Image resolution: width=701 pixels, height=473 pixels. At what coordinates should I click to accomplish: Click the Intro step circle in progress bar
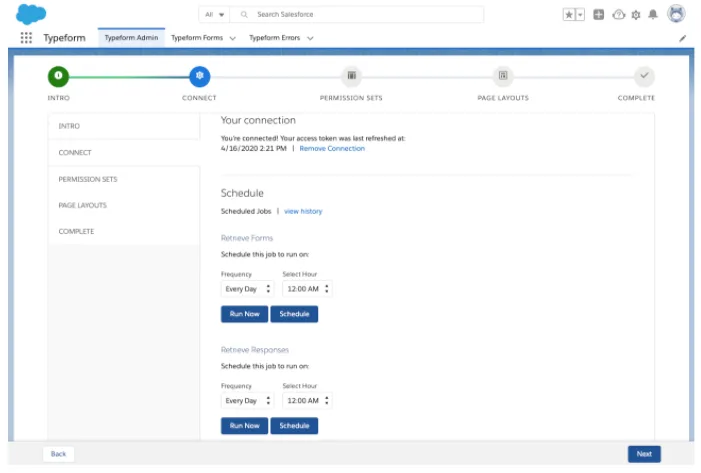59,76
